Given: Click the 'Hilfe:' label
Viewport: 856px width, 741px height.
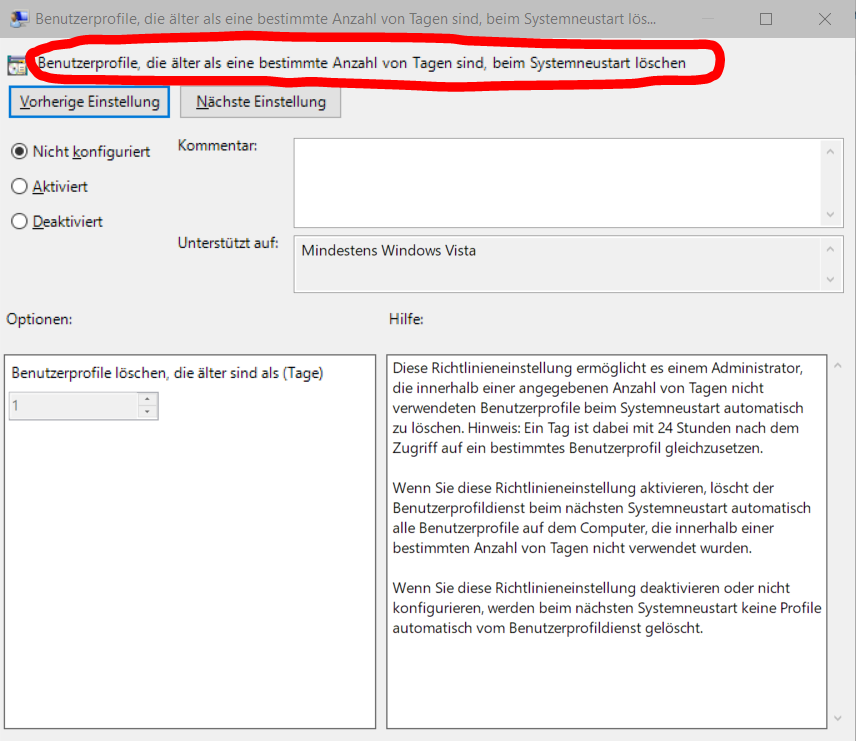Looking at the screenshot, I should tap(406, 319).
